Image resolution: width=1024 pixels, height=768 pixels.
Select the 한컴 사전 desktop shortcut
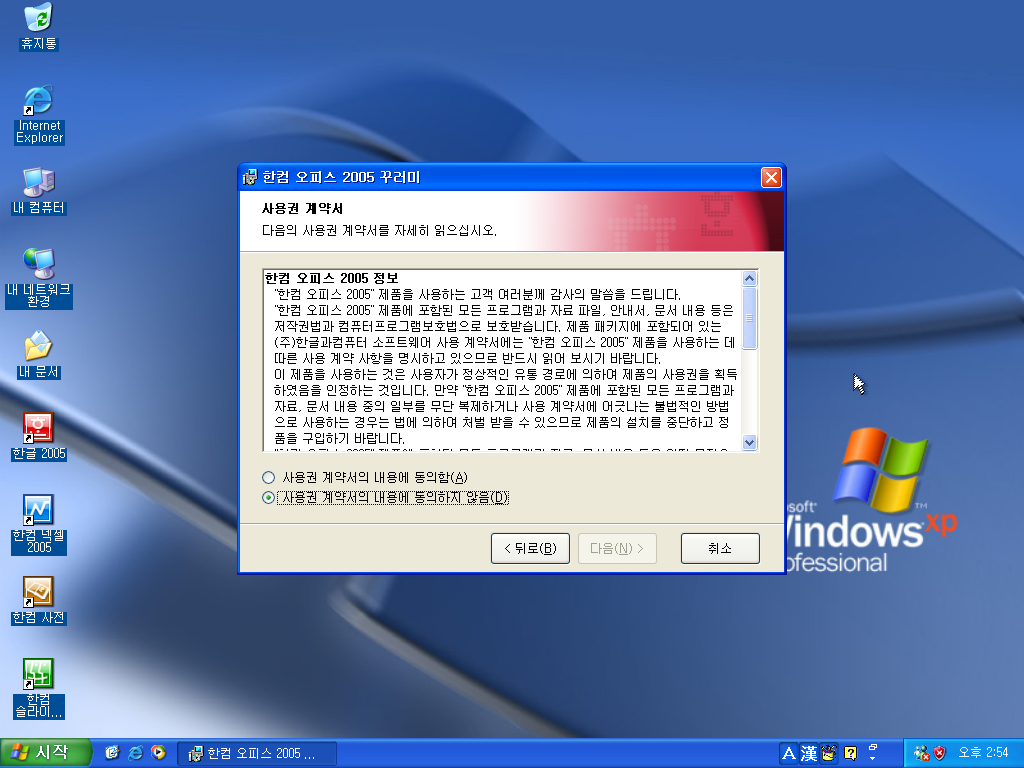[x=39, y=601]
